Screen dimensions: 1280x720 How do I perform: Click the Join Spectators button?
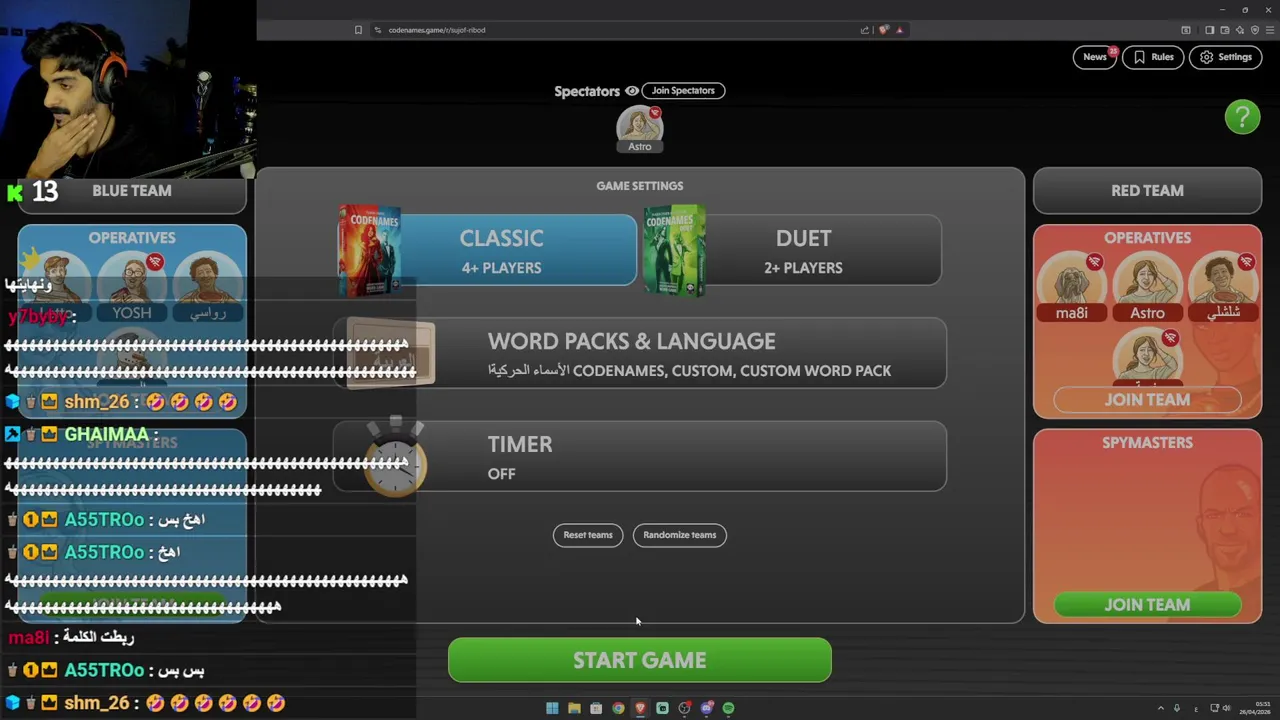tap(683, 91)
